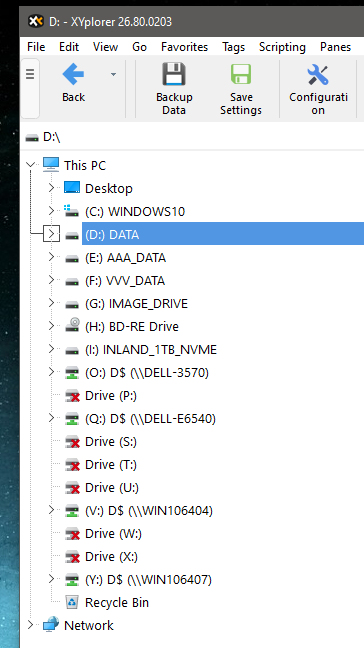Expand the (E:) AAA_DATA node
This screenshot has height=648, width=364.
tap(51, 257)
